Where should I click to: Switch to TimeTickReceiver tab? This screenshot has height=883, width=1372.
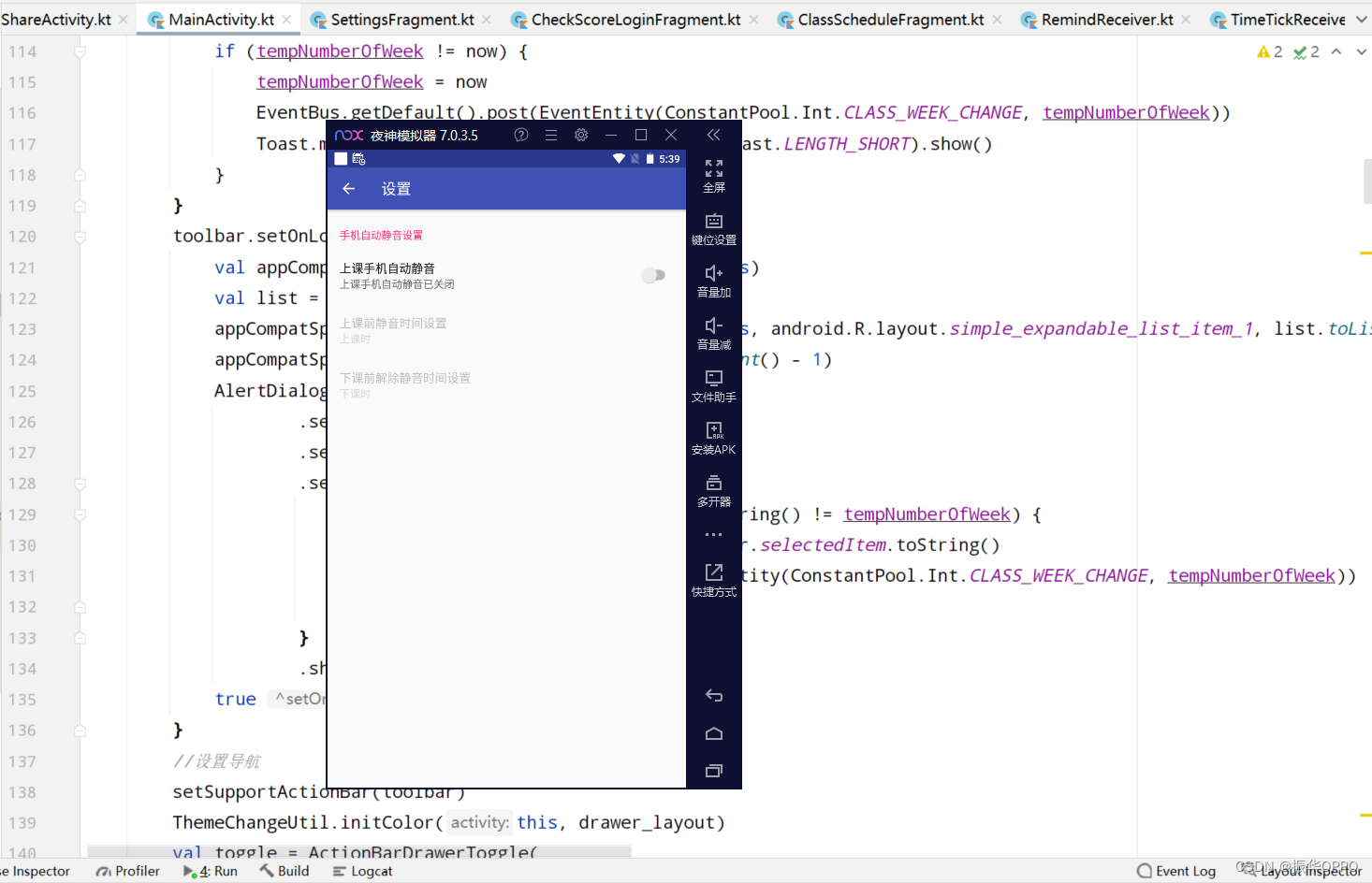coord(1277,20)
